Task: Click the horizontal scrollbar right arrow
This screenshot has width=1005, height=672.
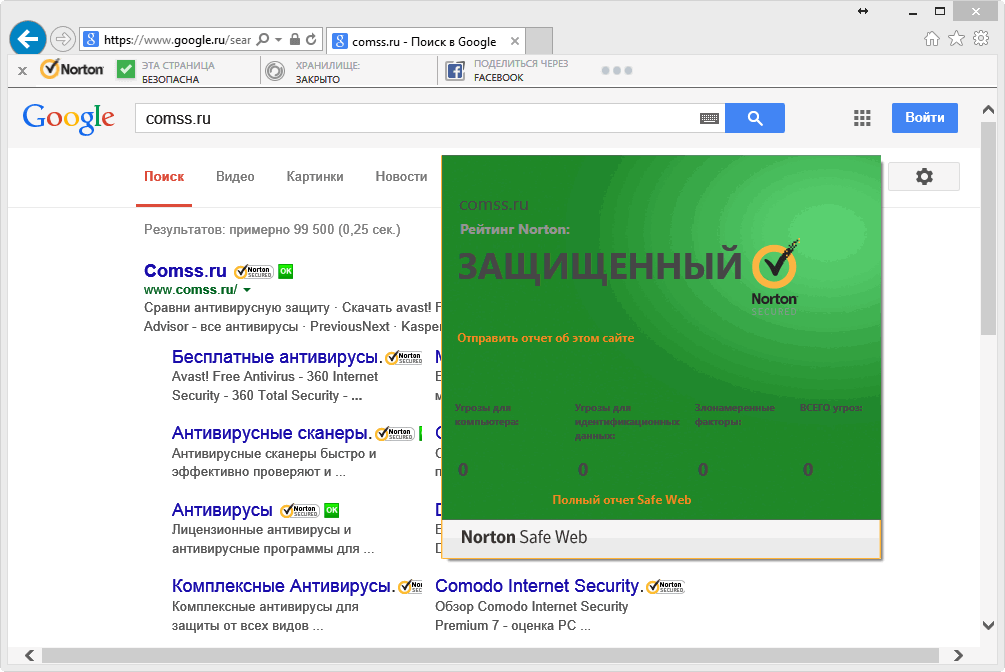Action: pyautogui.click(x=958, y=655)
